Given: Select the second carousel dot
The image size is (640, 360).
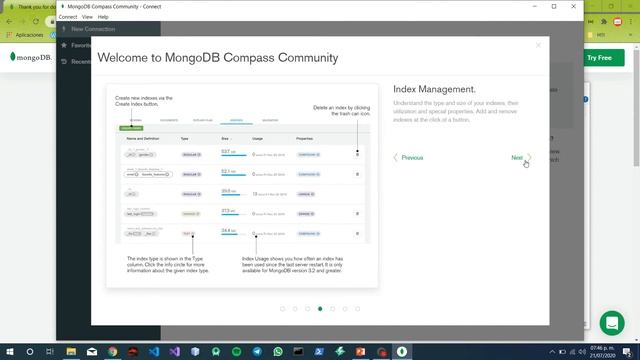Looking at the screenshot, I should click(x=295, y=309).
